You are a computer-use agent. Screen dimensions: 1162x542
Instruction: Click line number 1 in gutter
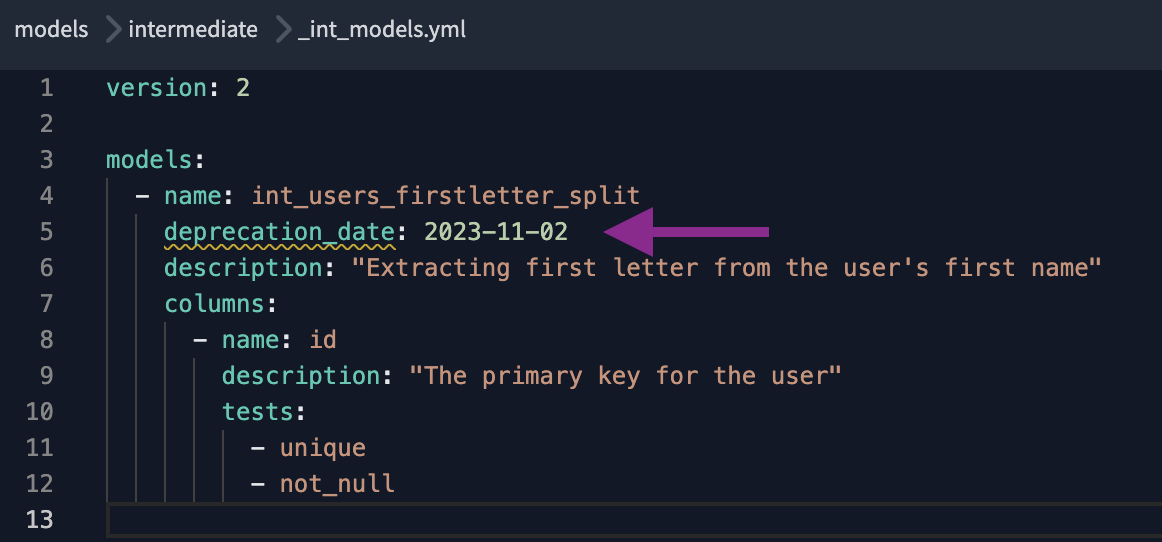click(47, 88)
